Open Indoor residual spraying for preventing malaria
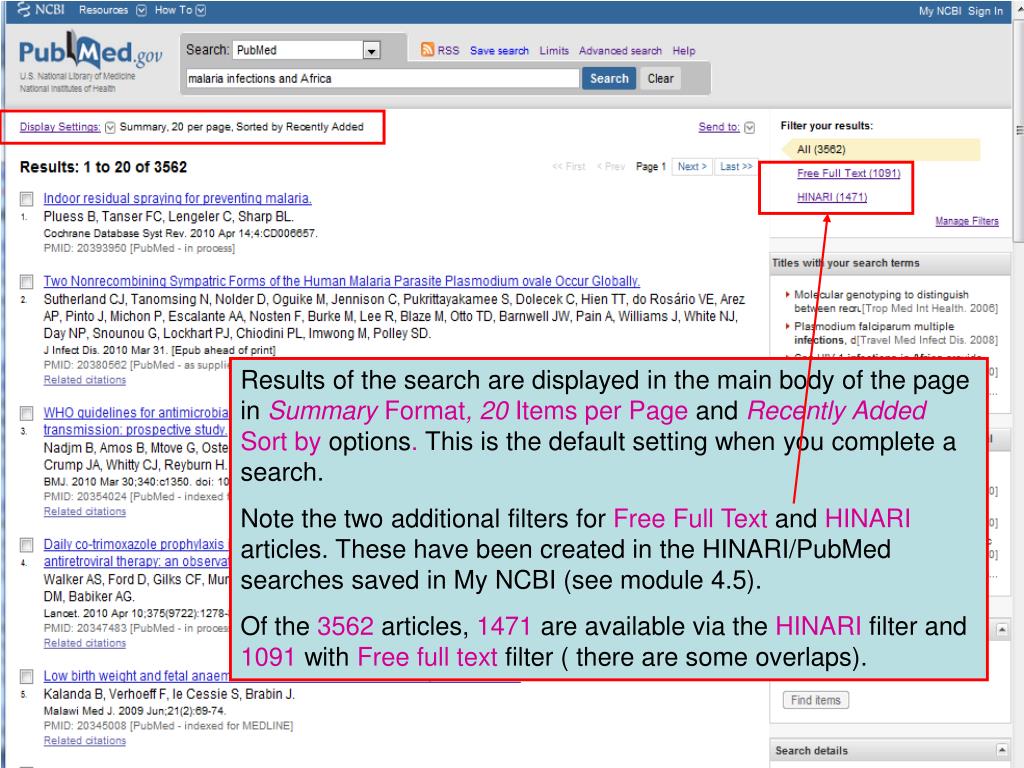This screenshot has height=768, width=1024. pyautogui.click(x=178, y=199)
